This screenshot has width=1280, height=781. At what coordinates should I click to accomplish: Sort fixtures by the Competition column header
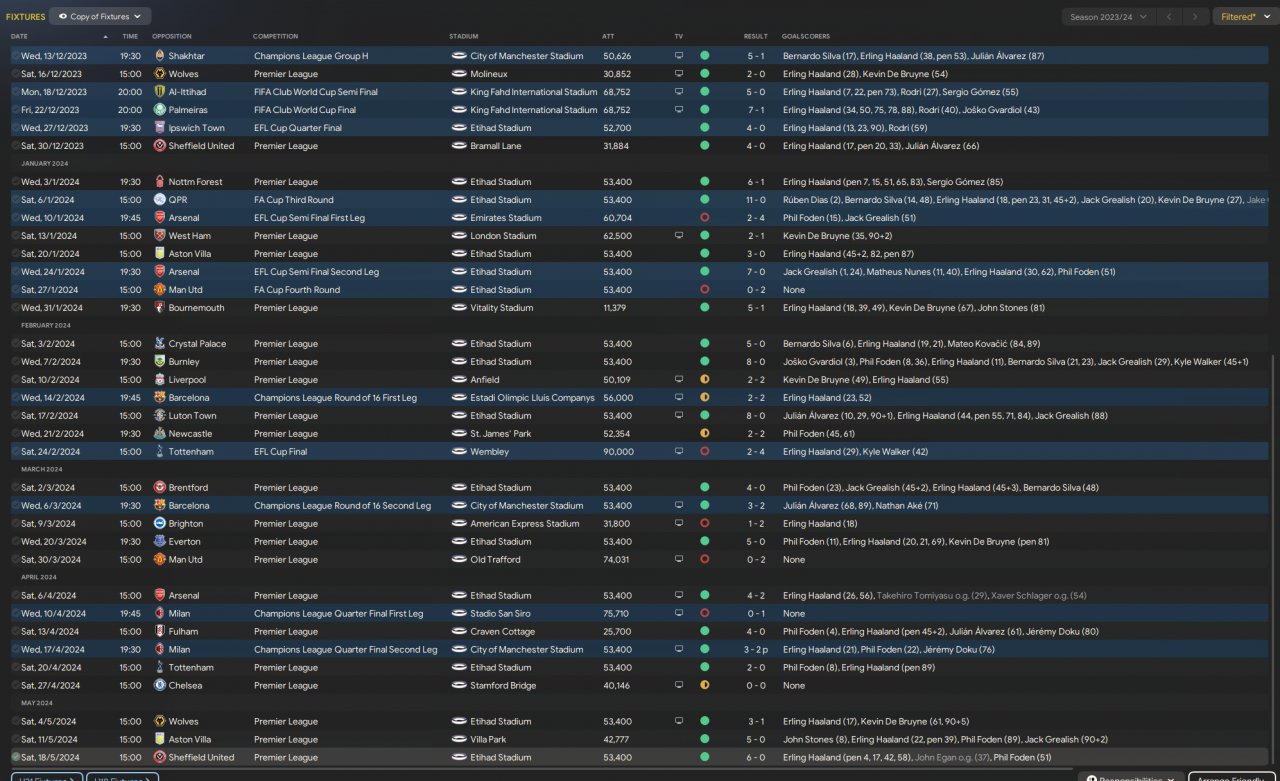(276, 36)
